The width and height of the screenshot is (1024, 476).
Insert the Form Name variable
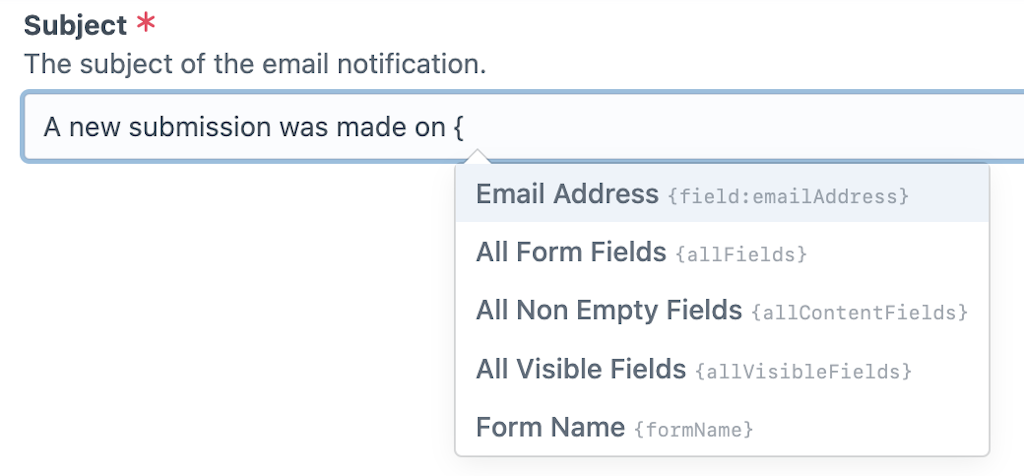550,428
